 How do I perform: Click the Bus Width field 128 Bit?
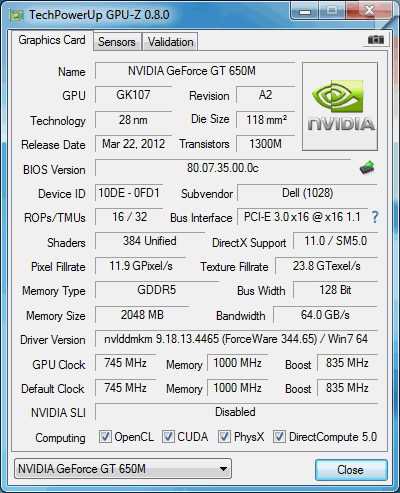[335, 290]
